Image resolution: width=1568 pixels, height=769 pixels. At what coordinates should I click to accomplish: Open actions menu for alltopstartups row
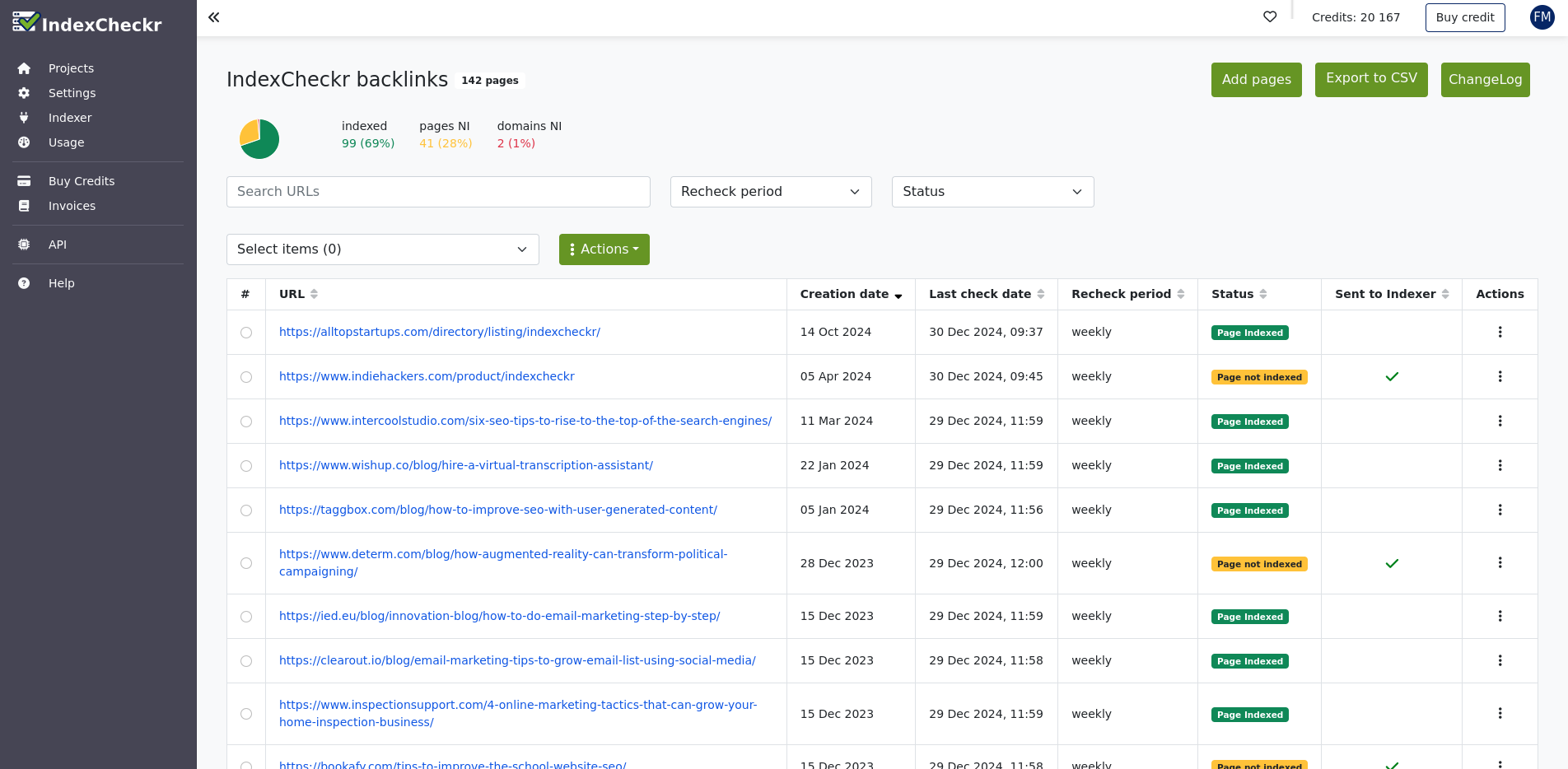click(x=1500, y=333)
